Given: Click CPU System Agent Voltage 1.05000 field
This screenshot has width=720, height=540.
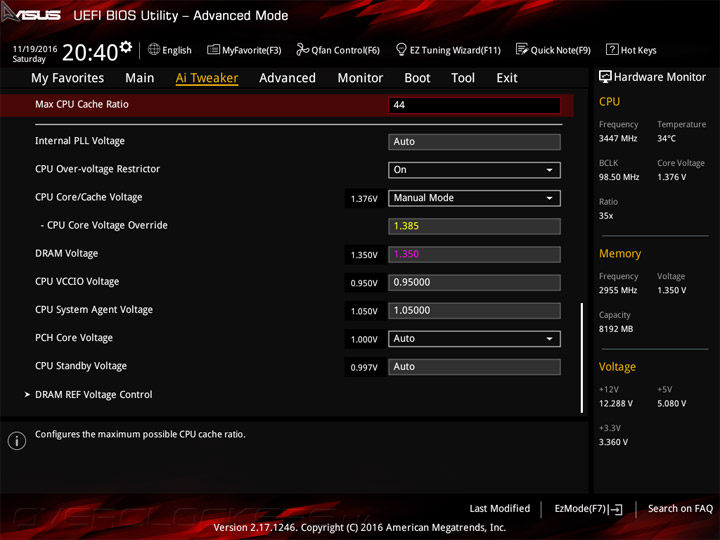Looking at the screenshot, I should tap(474, 310).
